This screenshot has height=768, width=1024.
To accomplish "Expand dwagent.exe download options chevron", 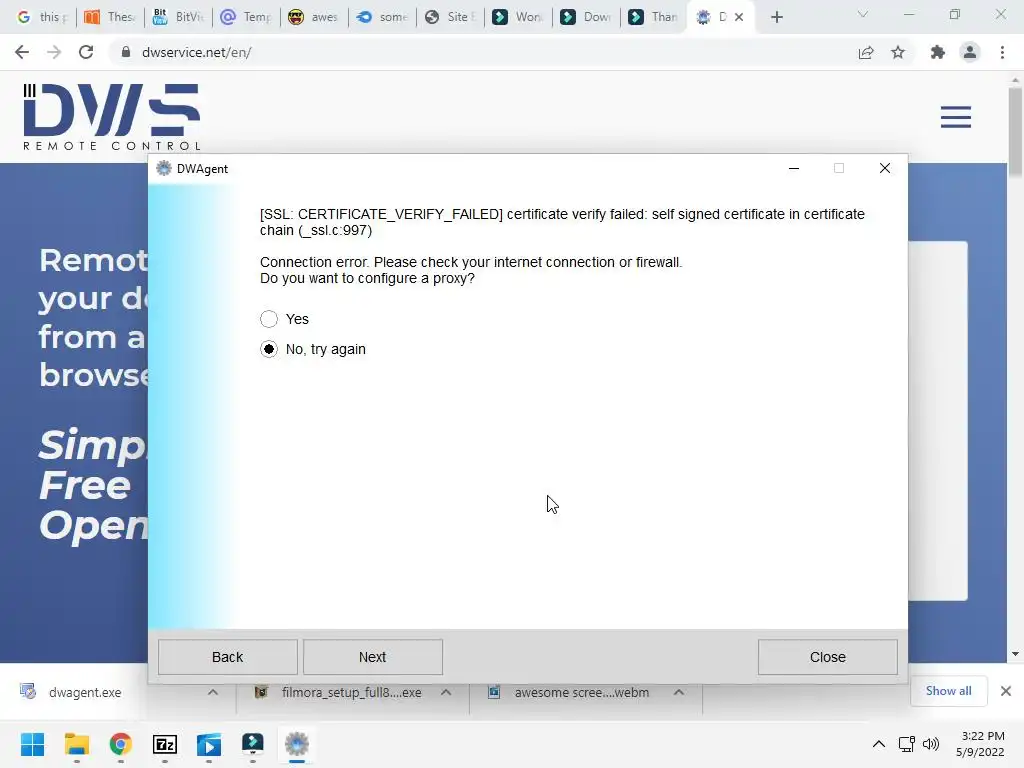I will 213,692.
